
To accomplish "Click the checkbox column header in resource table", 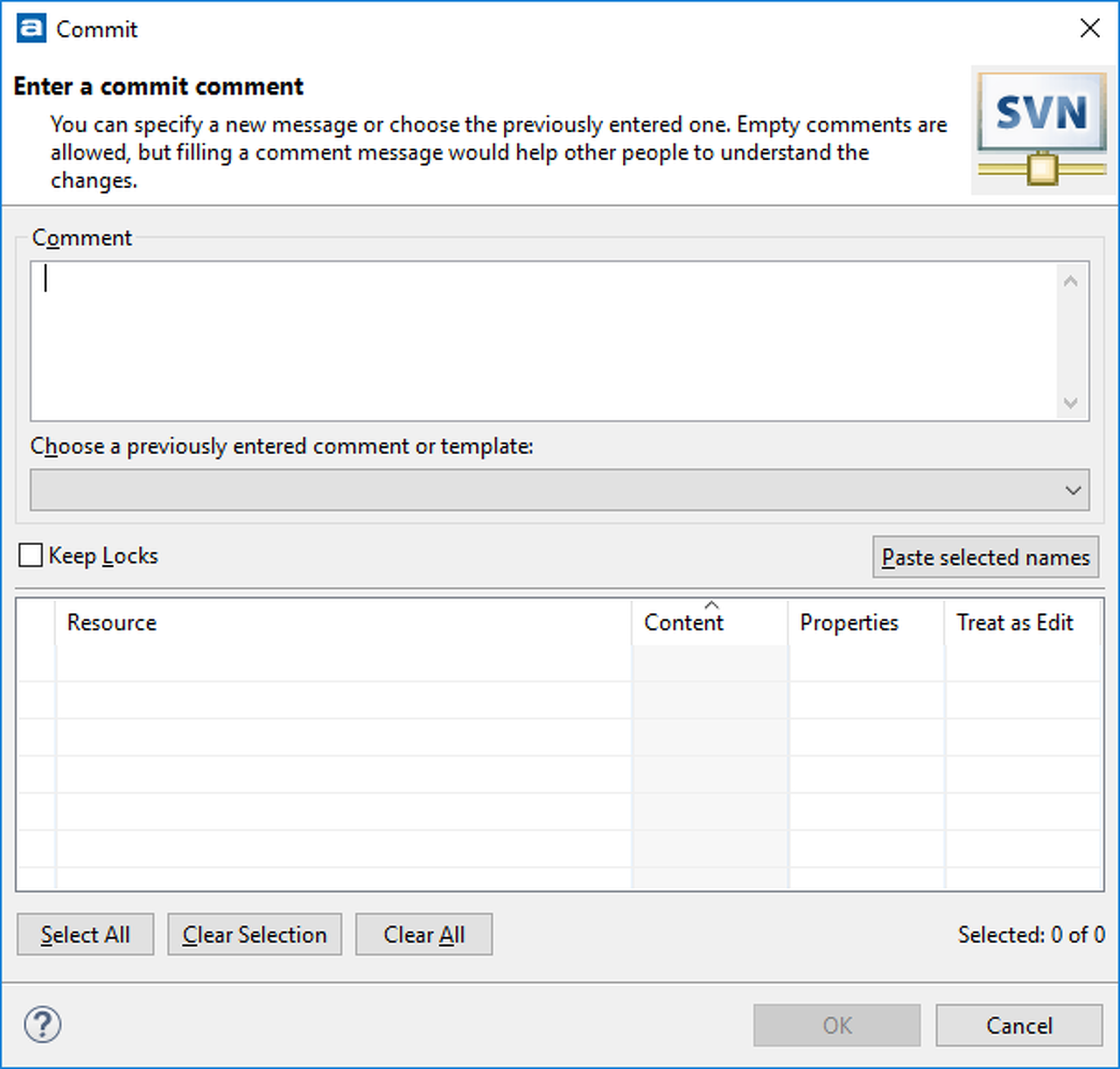I will [37, 623].
